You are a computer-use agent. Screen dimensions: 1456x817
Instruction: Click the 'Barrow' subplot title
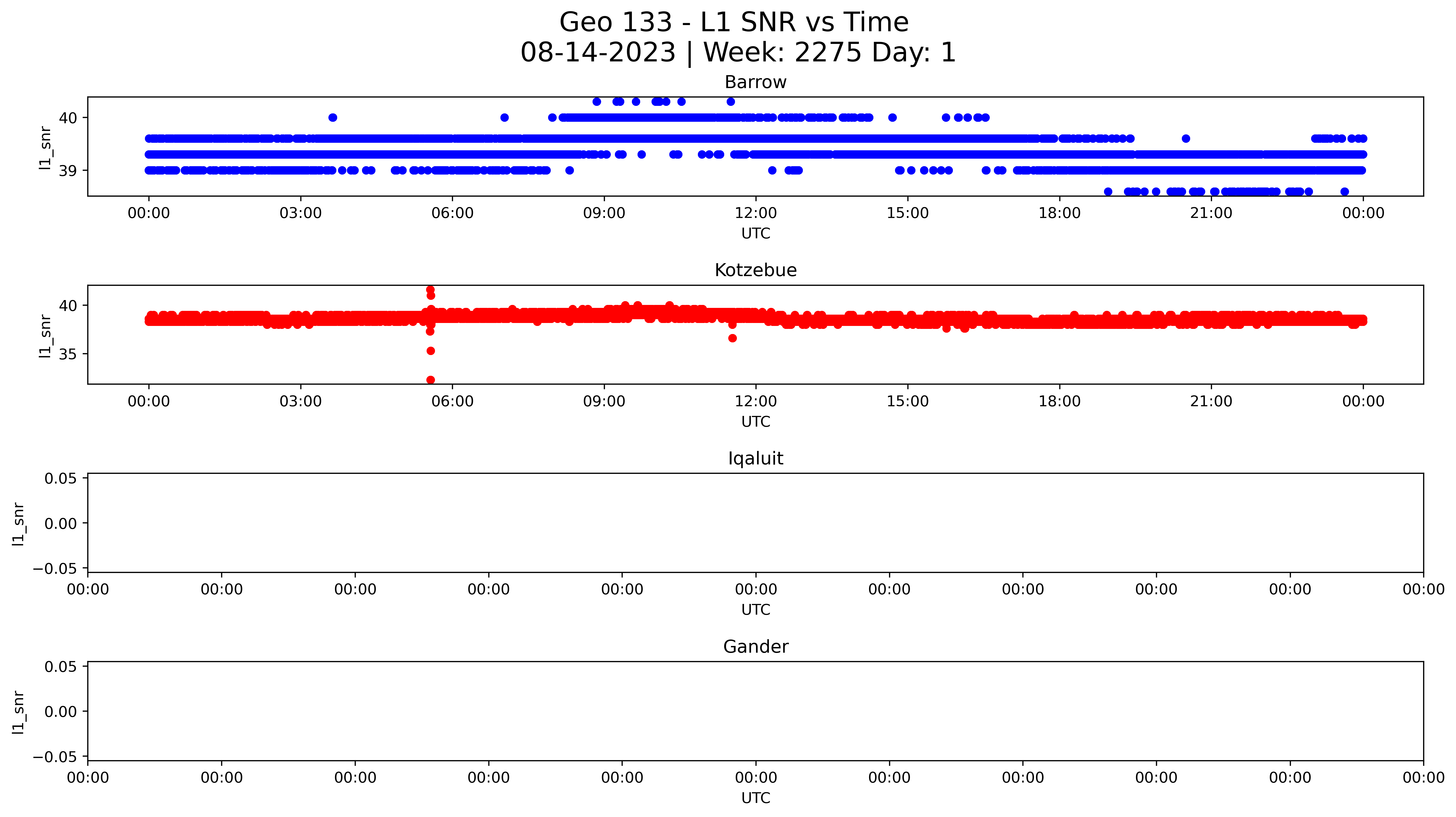coord(756,82)
